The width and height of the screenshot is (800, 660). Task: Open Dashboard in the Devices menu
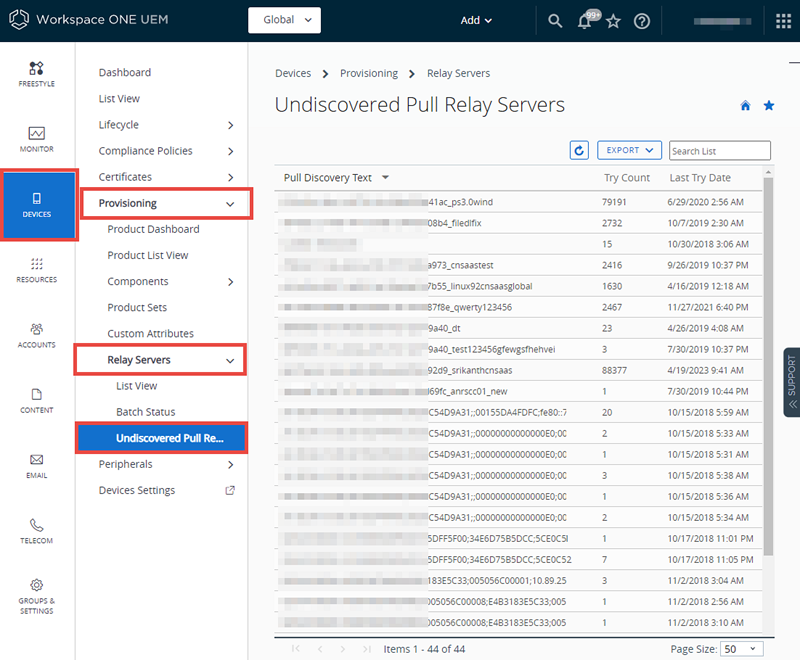[125, 72]
